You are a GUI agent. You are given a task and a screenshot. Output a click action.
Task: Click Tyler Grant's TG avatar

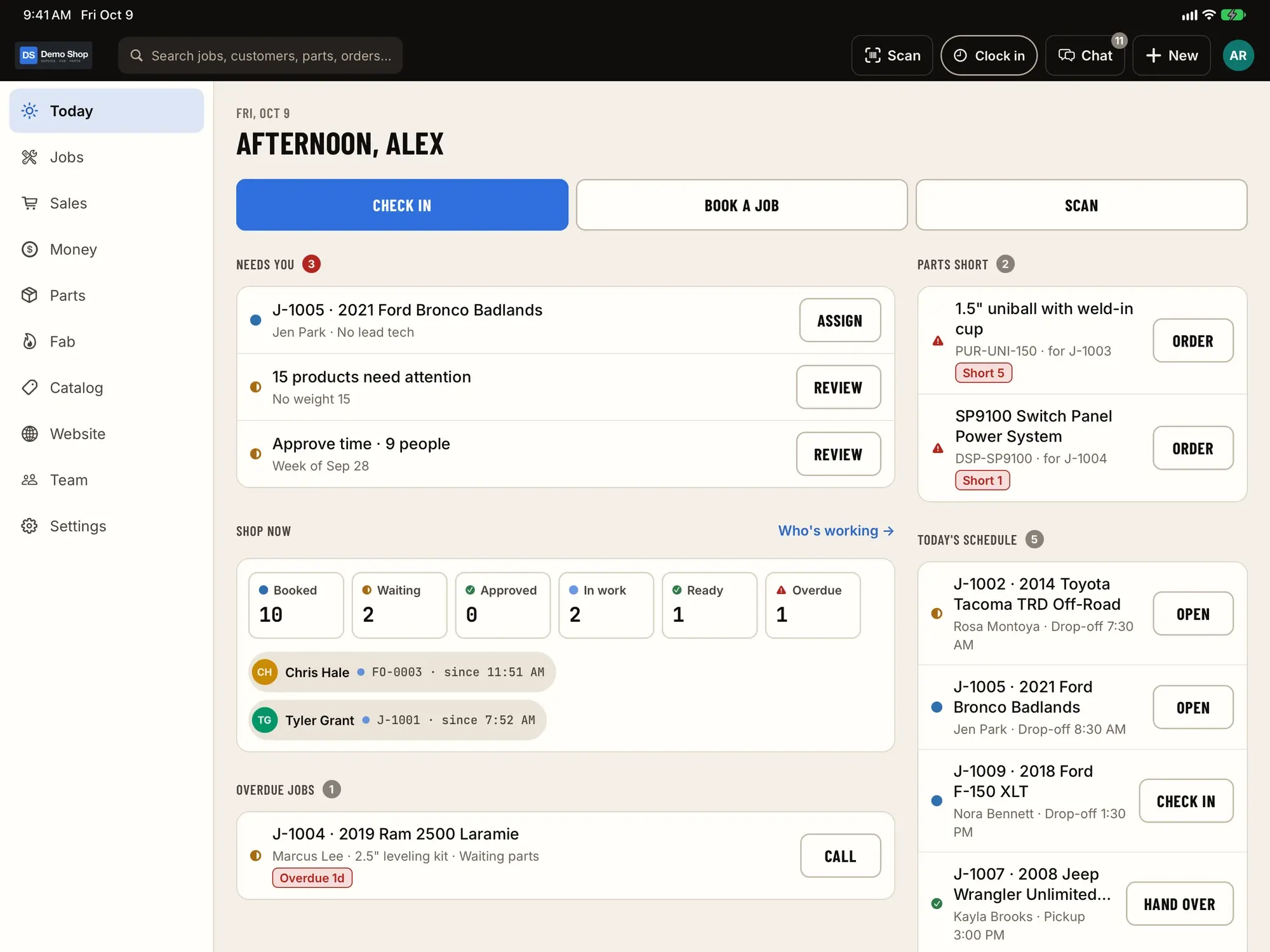tap(265, 720)
